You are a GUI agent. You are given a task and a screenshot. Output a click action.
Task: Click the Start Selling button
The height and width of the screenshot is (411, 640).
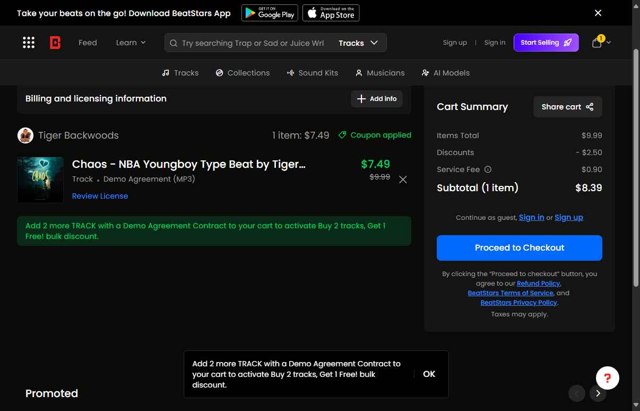pos(546,42)
